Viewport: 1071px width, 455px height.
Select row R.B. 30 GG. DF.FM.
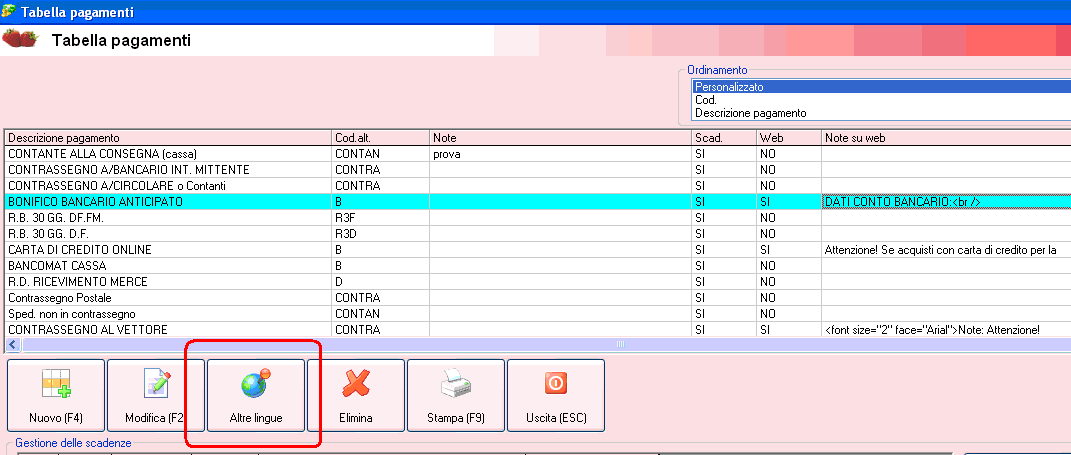pyautogui.click(x=538, y=218)
